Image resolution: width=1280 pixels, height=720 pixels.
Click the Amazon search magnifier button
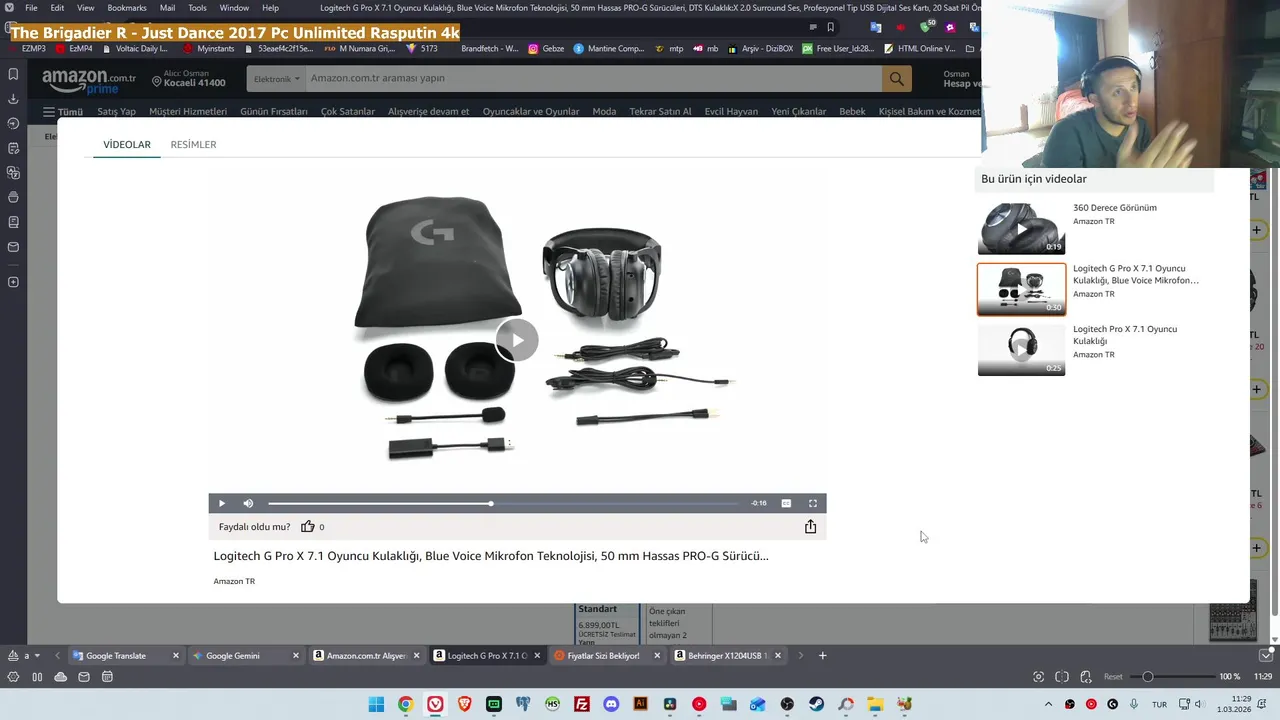896,78
